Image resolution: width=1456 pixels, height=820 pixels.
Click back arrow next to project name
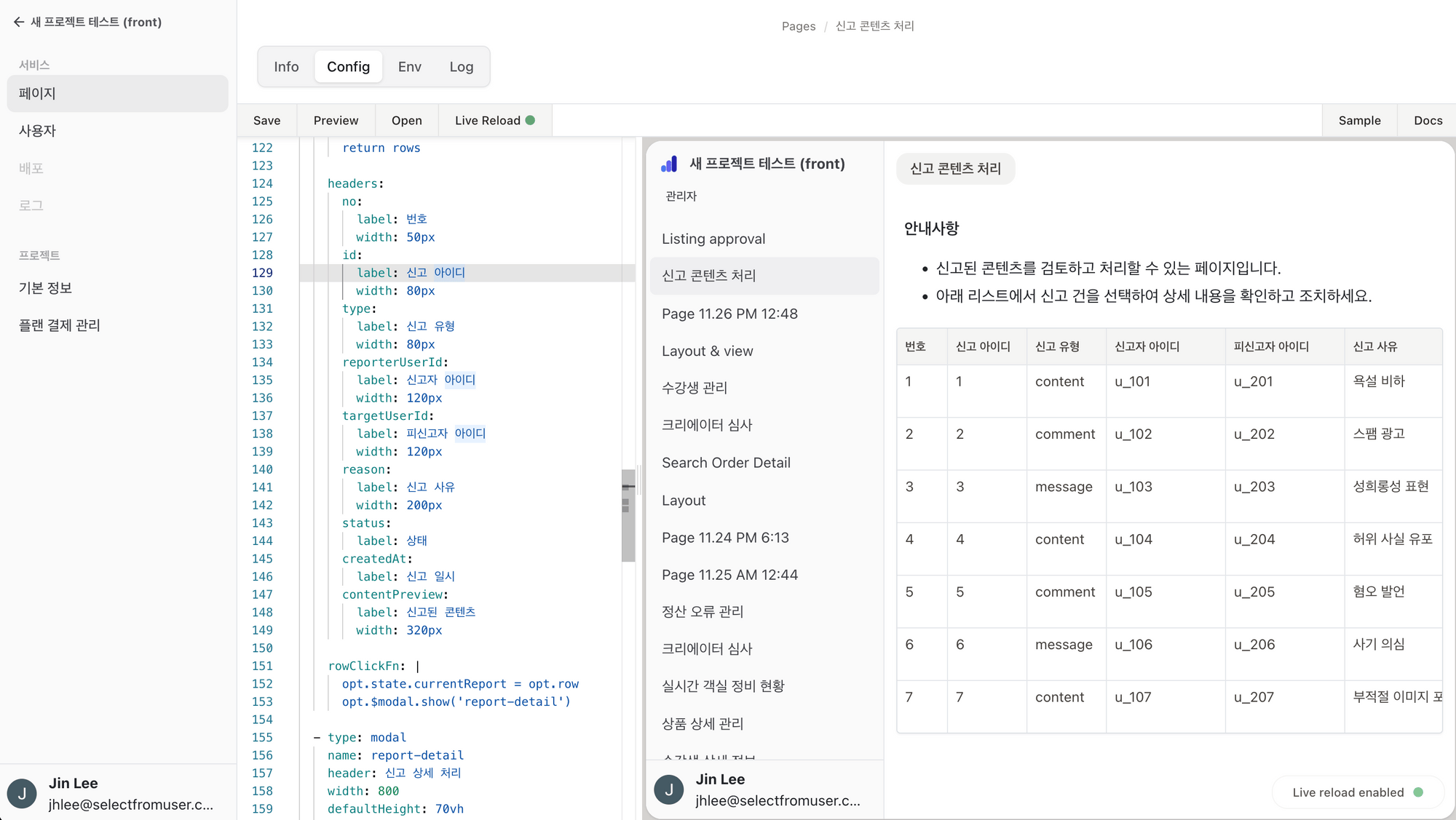(x=19, y=22)
